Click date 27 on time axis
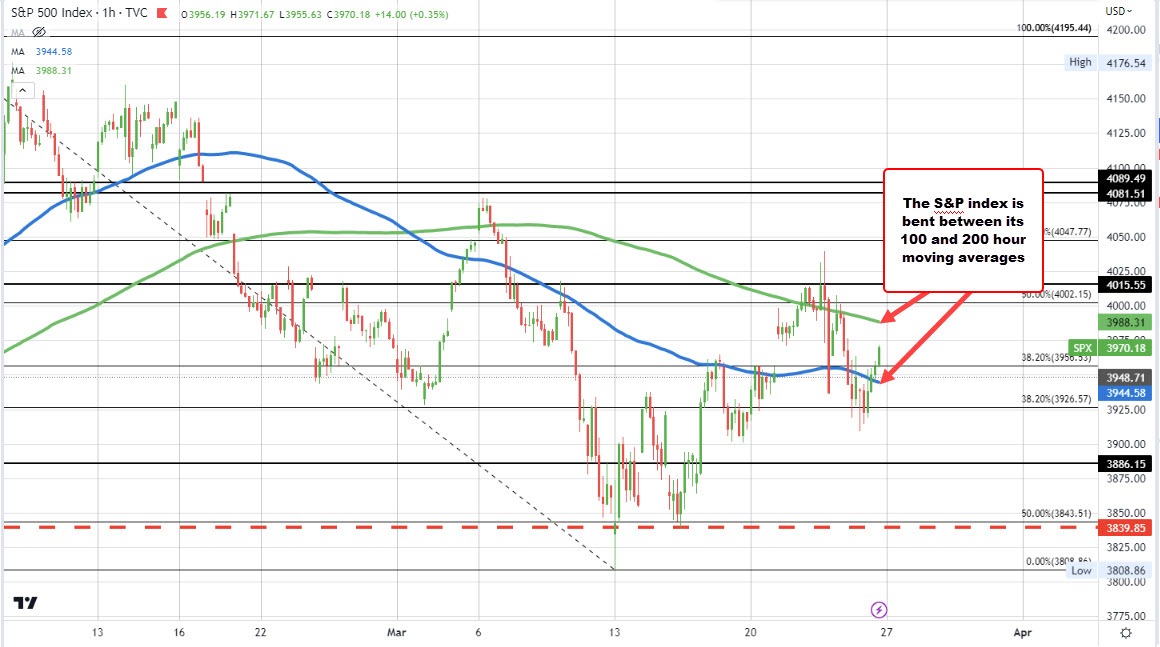This screenshot has width=1160, height=647. click(886, 633)
